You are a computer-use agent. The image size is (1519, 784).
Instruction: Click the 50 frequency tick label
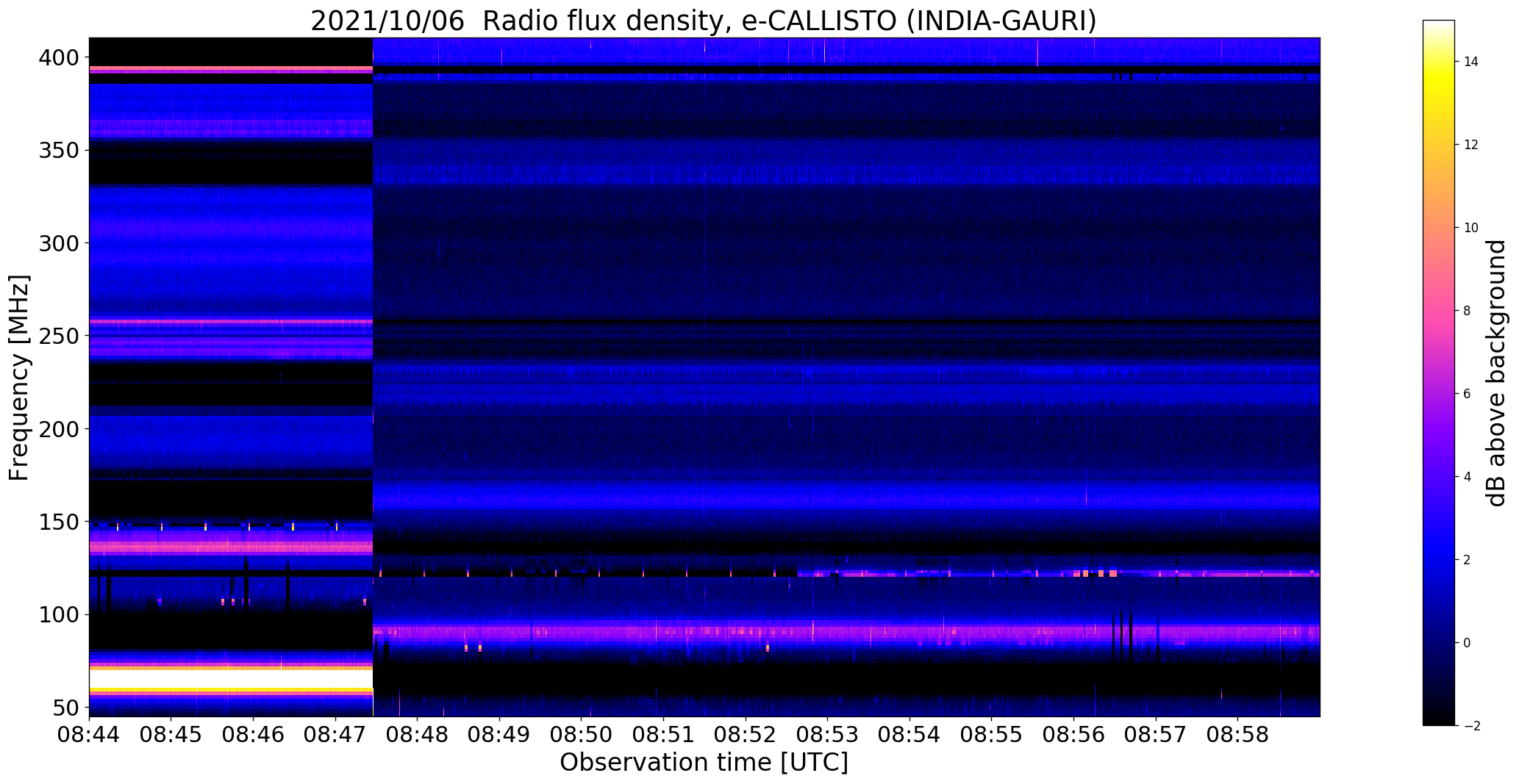(65, 708)
